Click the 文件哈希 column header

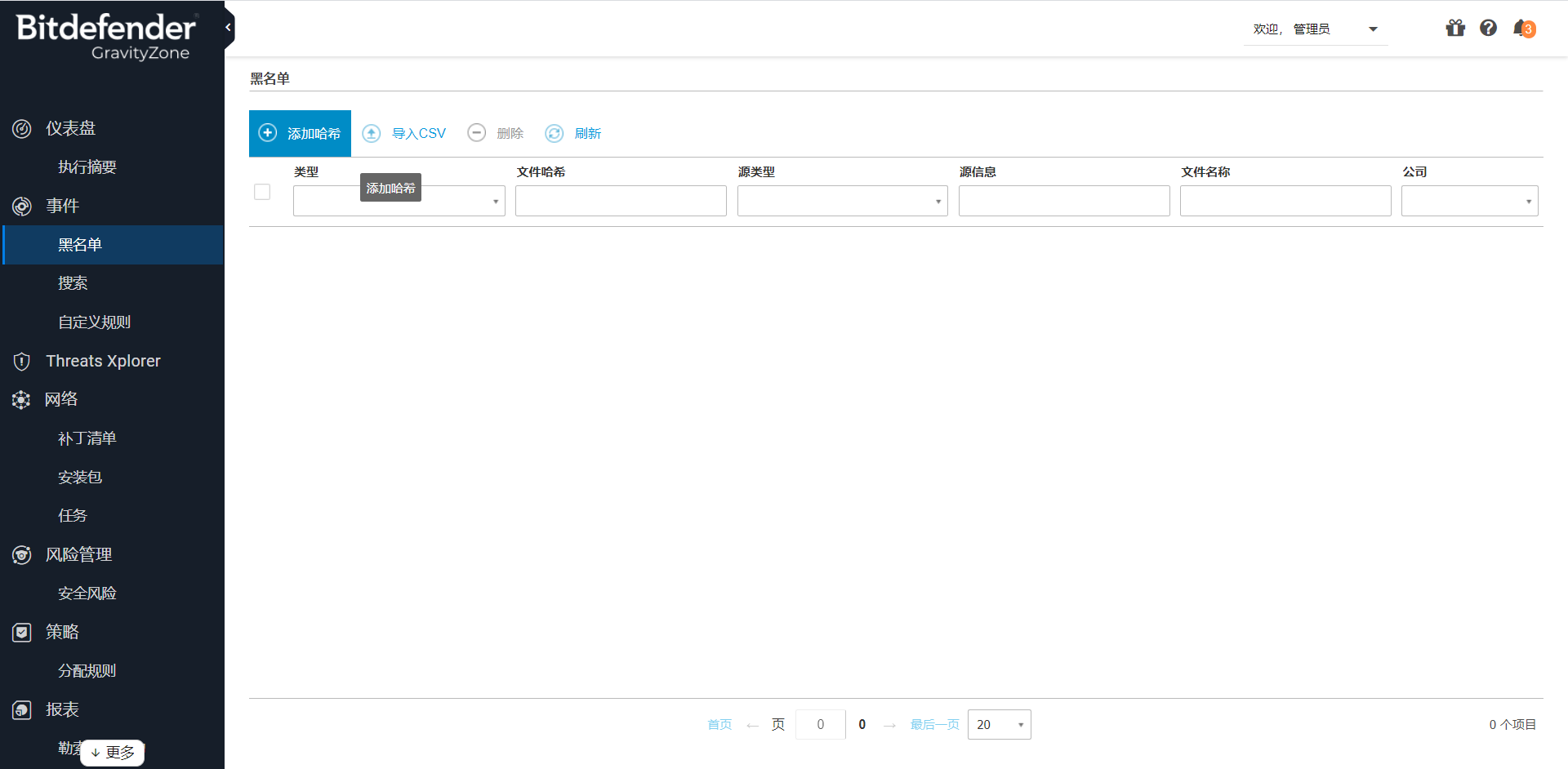pos(541,172)
